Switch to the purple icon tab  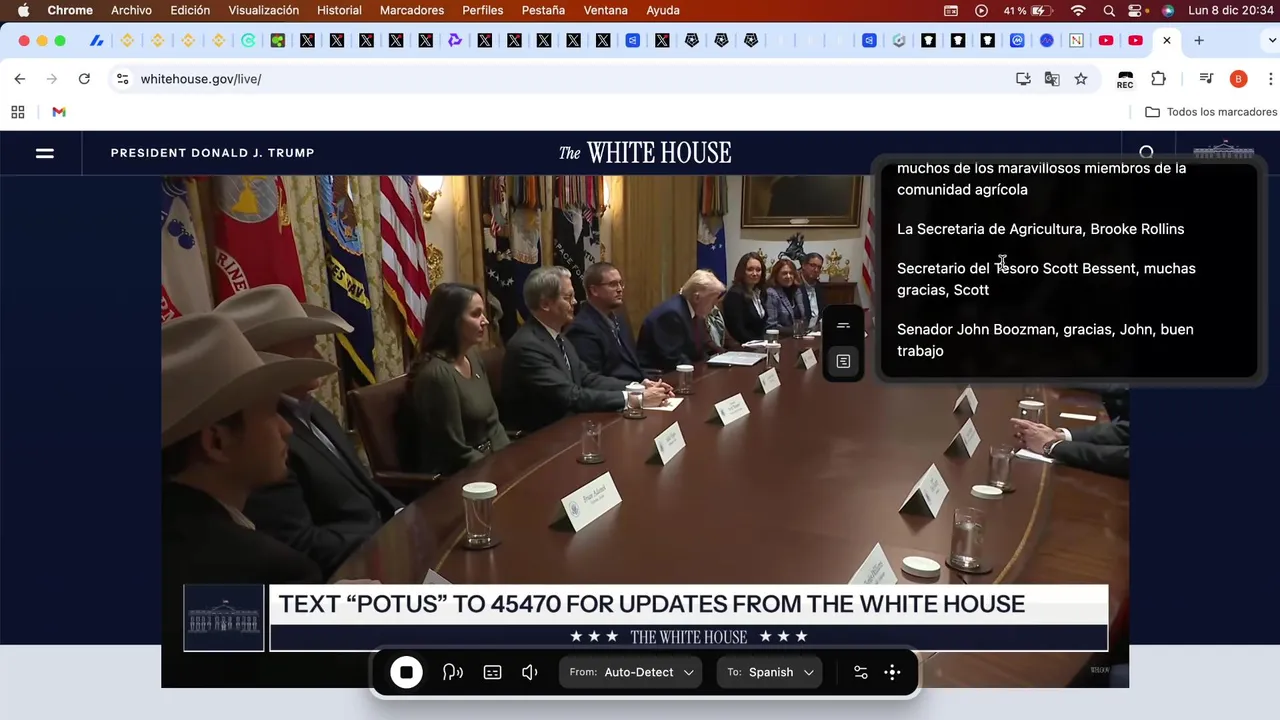tap(455, 41)
